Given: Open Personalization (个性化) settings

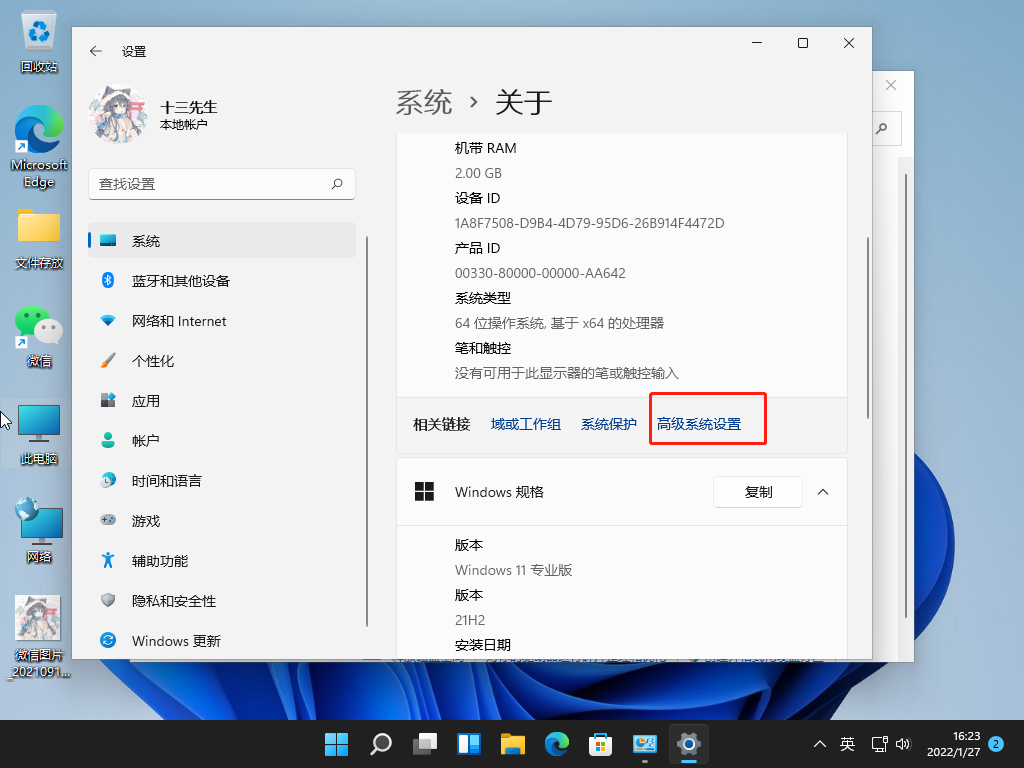Looking at the screenshot, I should [152, 361].
